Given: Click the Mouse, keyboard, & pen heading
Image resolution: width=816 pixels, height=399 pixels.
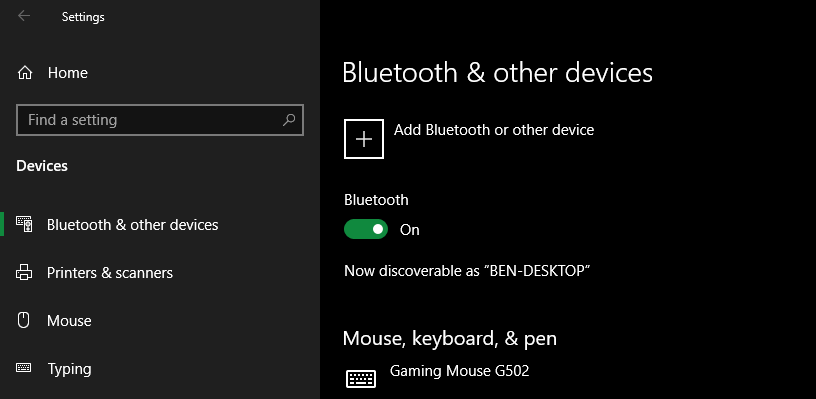Looking at the screenshot, I should tap(450, 339).
